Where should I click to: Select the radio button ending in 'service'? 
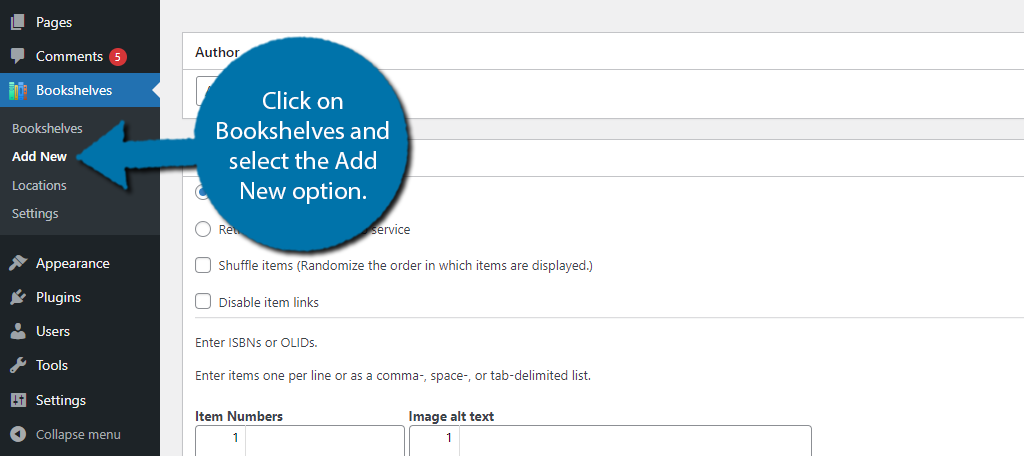[203, 229]
